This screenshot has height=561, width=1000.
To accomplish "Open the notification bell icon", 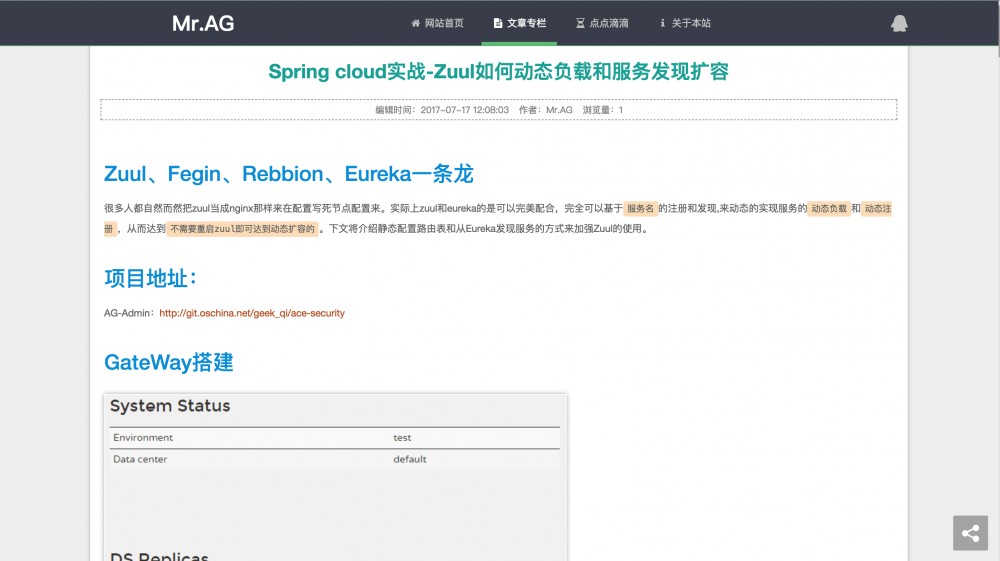I will pyautogui.click(x=899, y=24).
